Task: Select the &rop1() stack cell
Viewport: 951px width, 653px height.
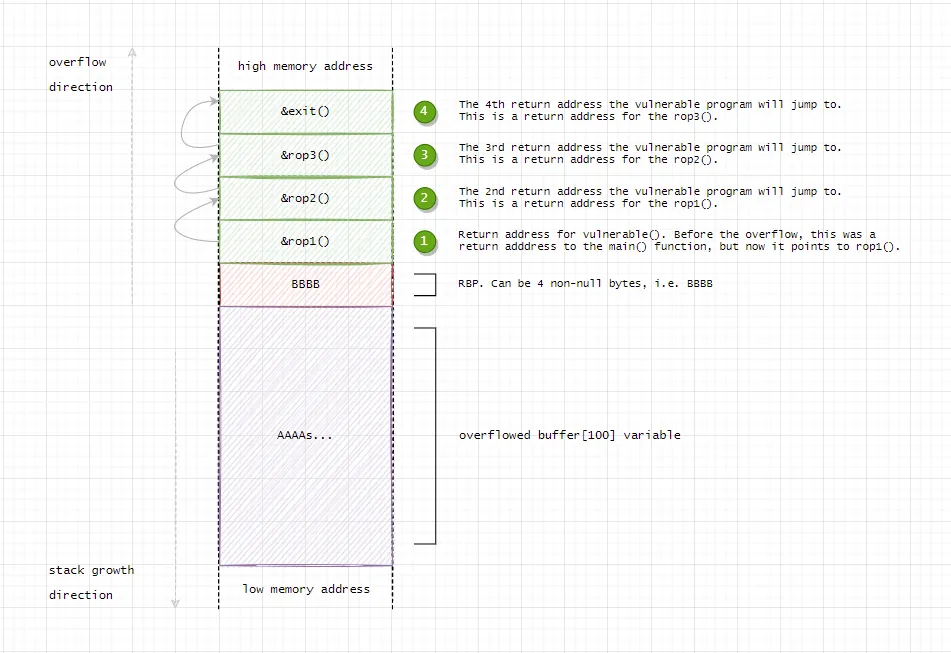Action: [x=305, y=241]
